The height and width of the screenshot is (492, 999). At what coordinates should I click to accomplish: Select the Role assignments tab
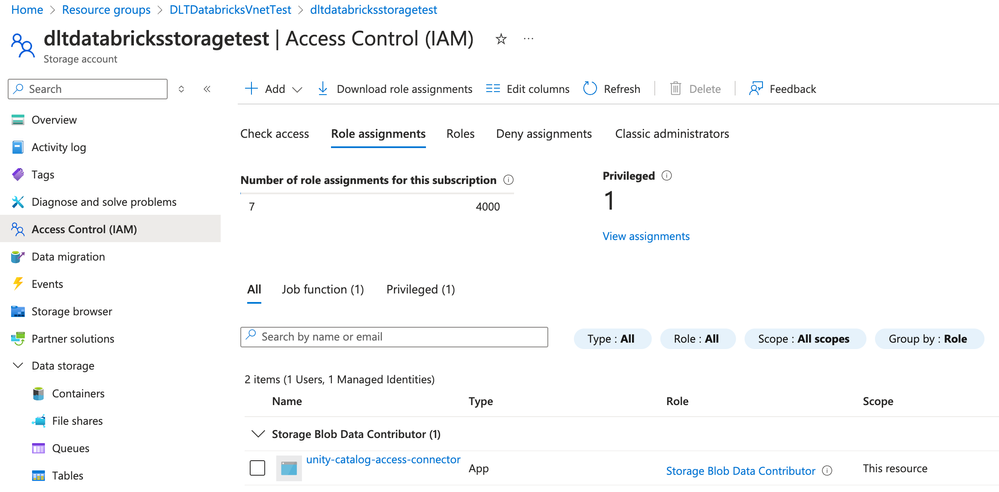[378, 134]
